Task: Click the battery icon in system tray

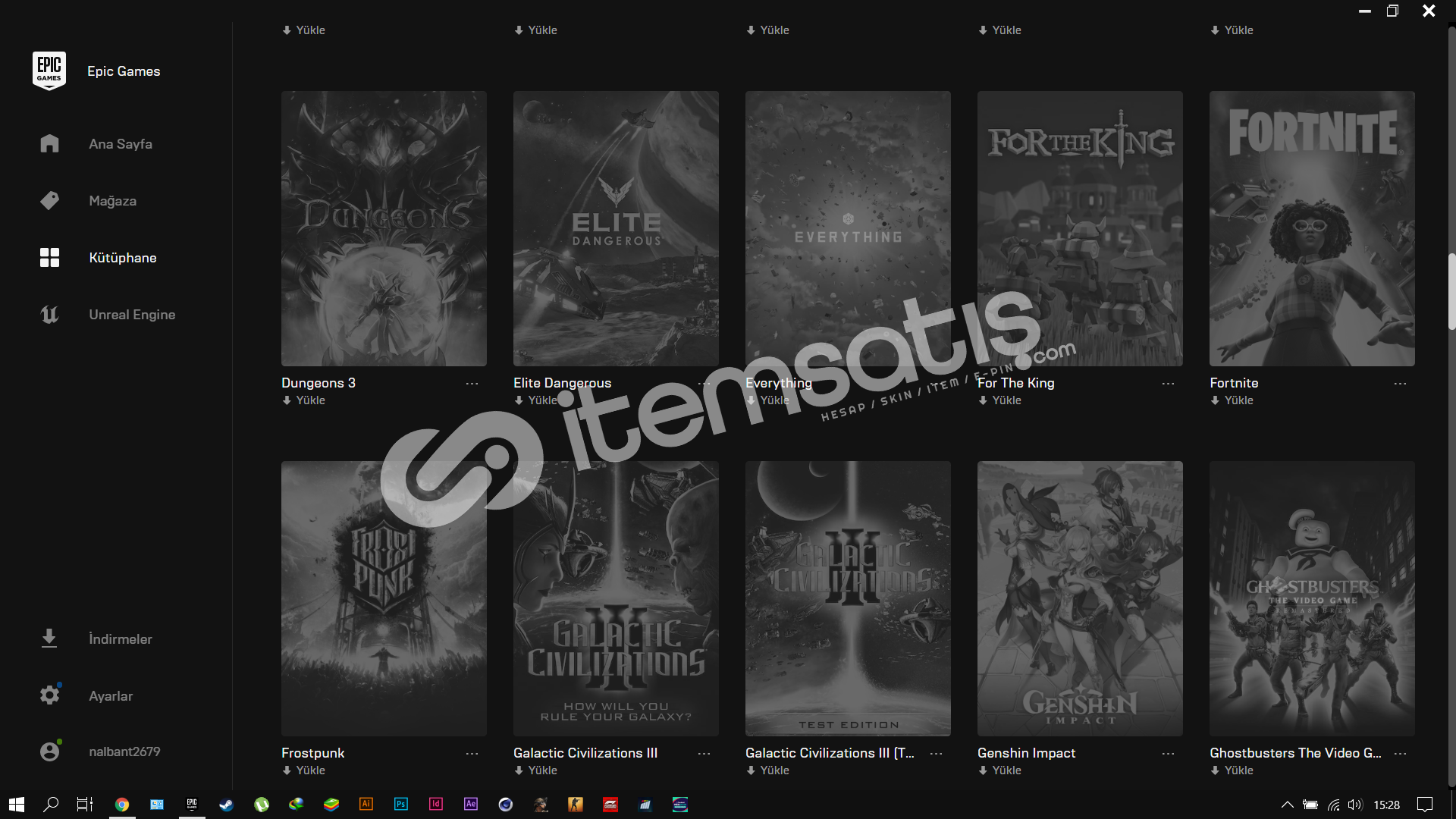Action: (1310, 805)
